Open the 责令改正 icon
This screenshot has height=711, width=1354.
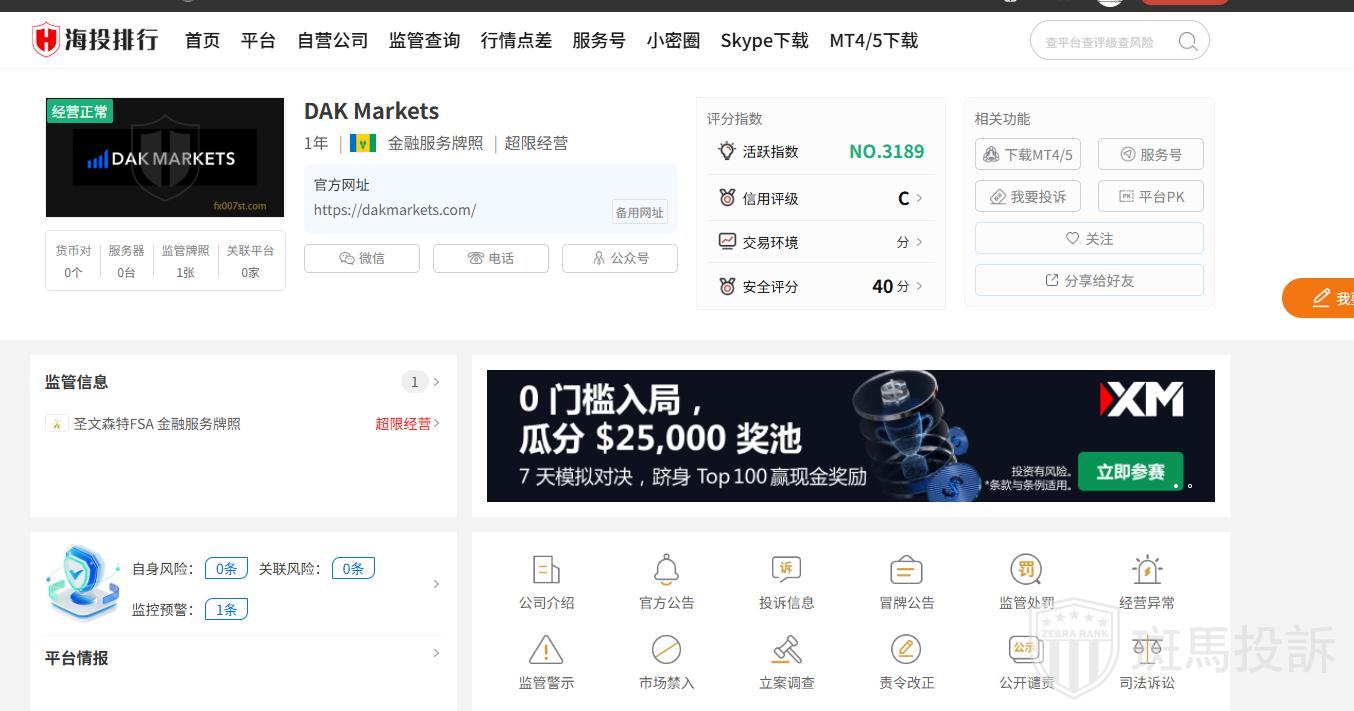[906, 649]
